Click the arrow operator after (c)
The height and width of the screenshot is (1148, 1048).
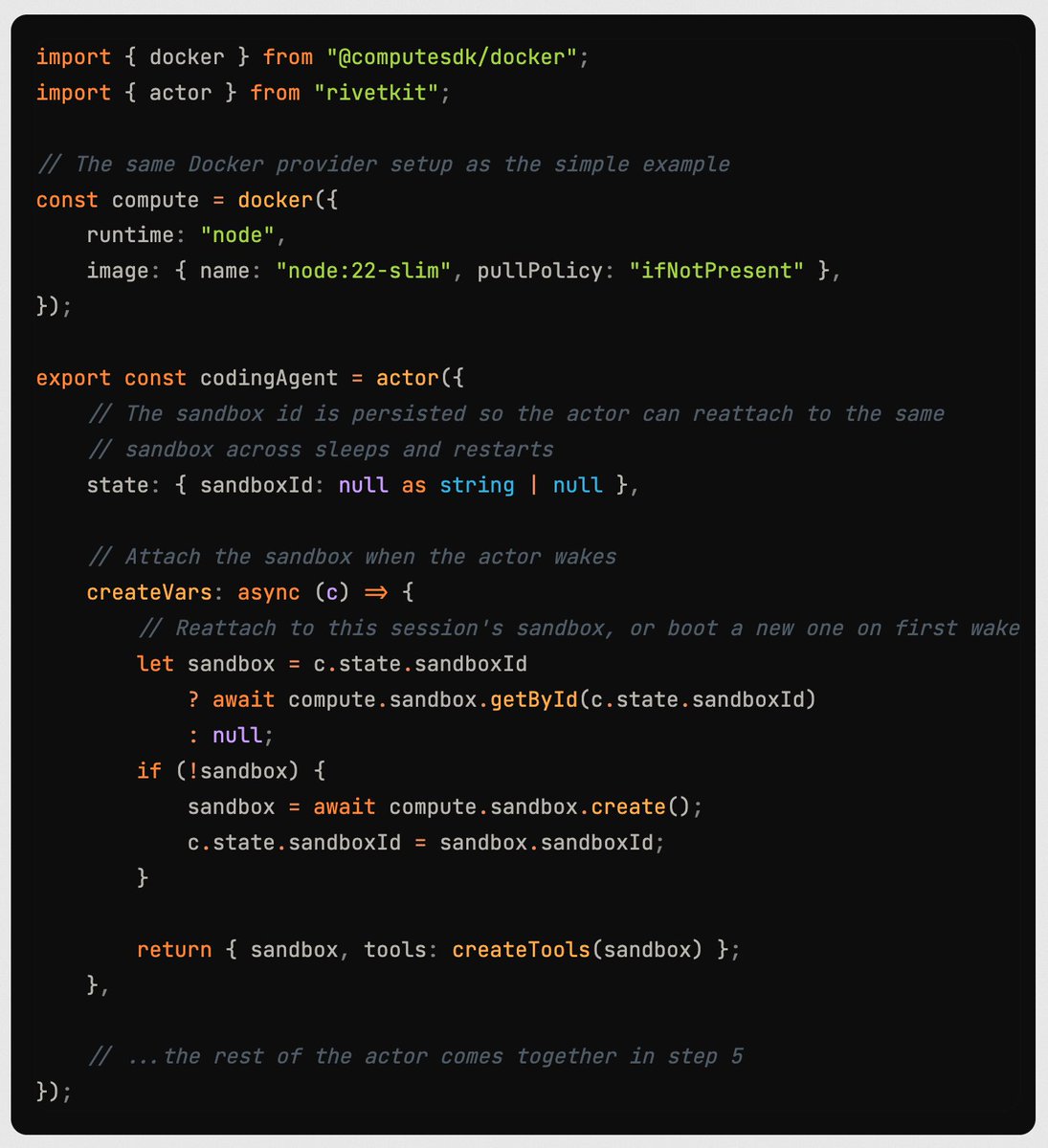click(376, 592)
